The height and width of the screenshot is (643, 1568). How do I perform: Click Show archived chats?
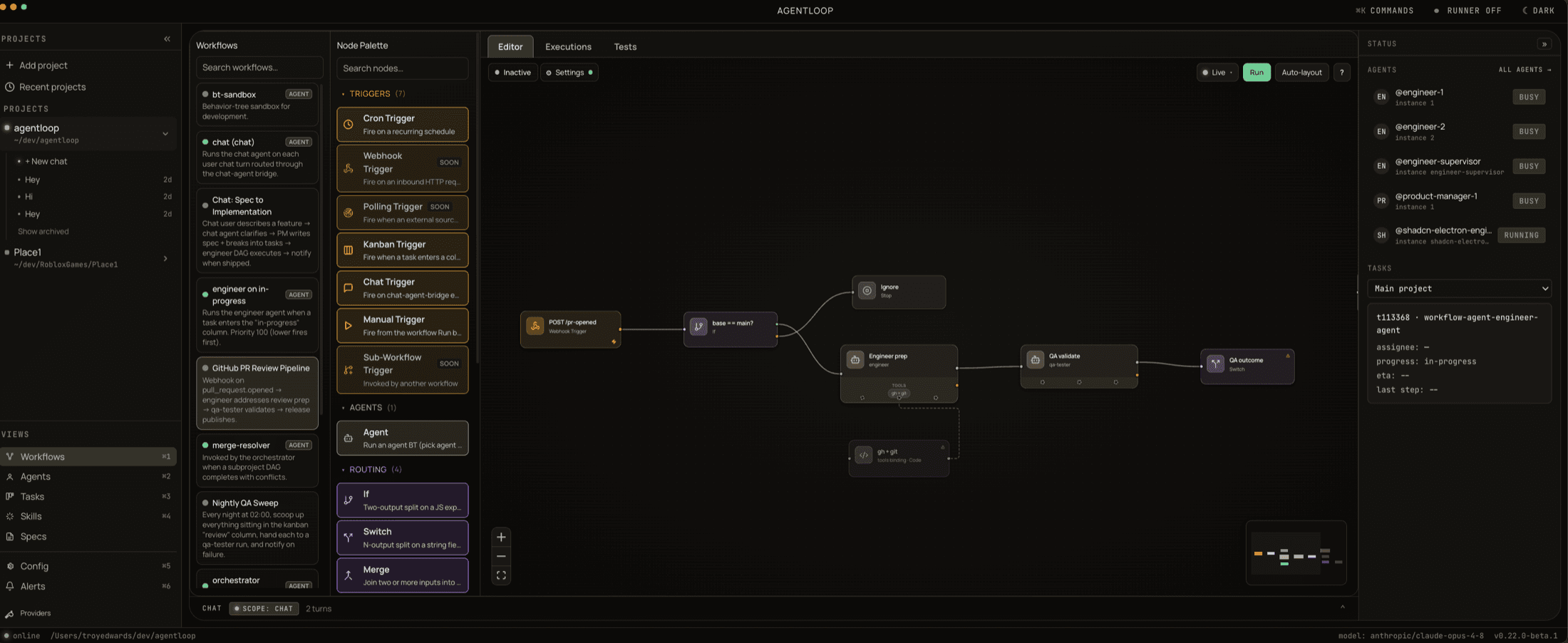pyautogui.click(x=43, y=232)
